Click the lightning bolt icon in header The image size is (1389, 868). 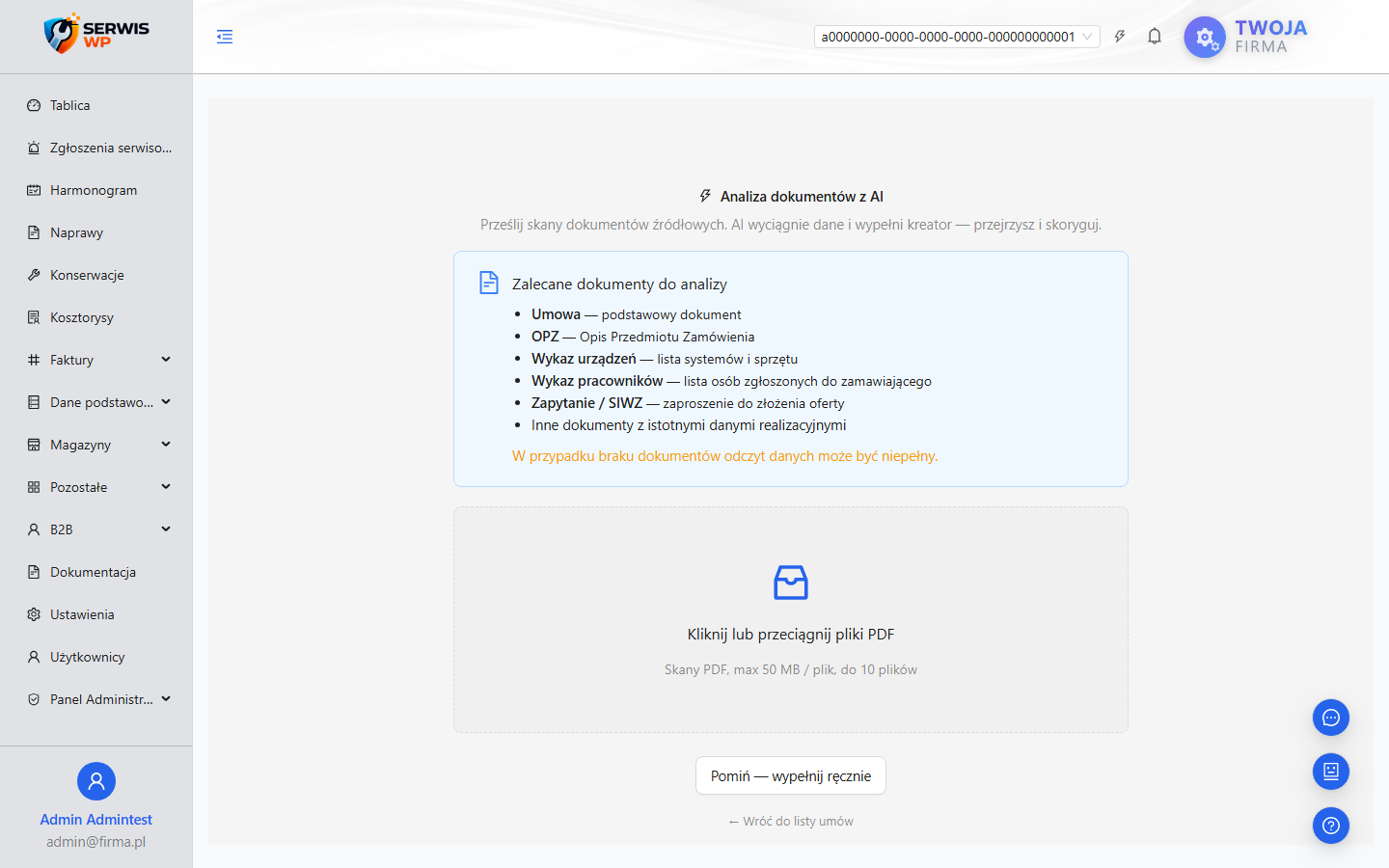(x=1120, y=37)
